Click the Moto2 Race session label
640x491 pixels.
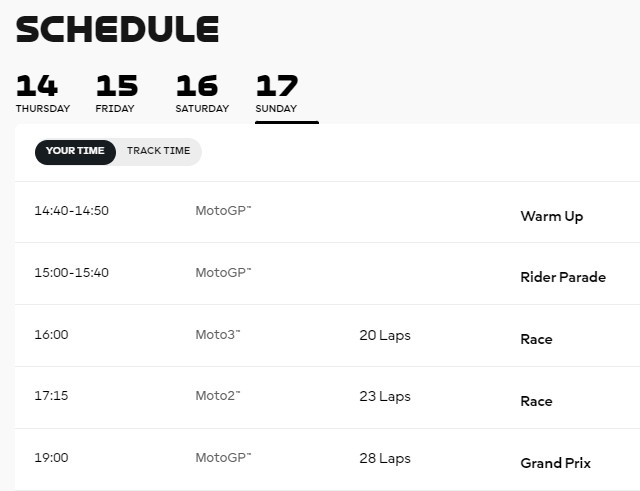pos(536,402)
